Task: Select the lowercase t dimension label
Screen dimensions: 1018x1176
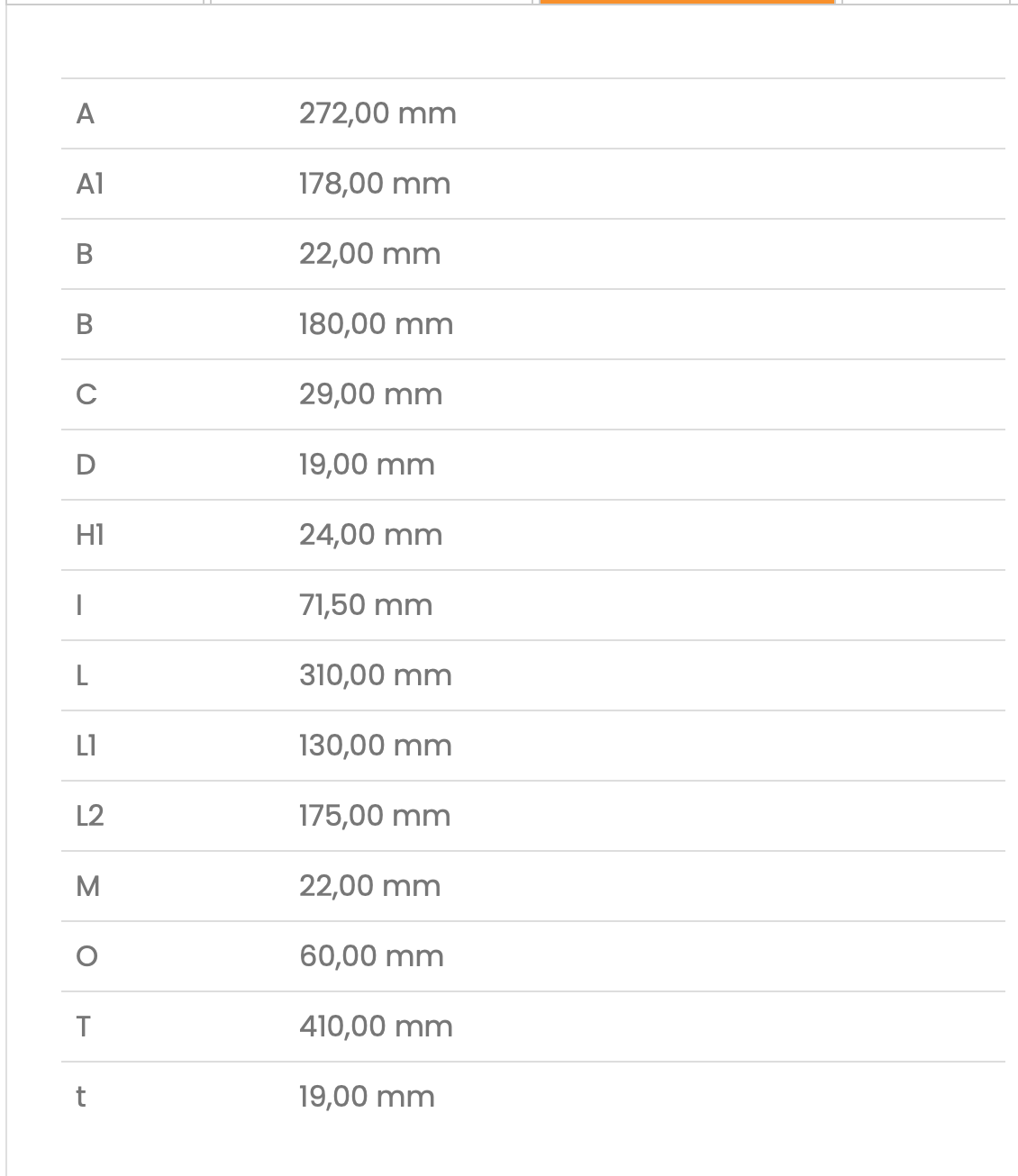Action: (x=81, y=1097)
